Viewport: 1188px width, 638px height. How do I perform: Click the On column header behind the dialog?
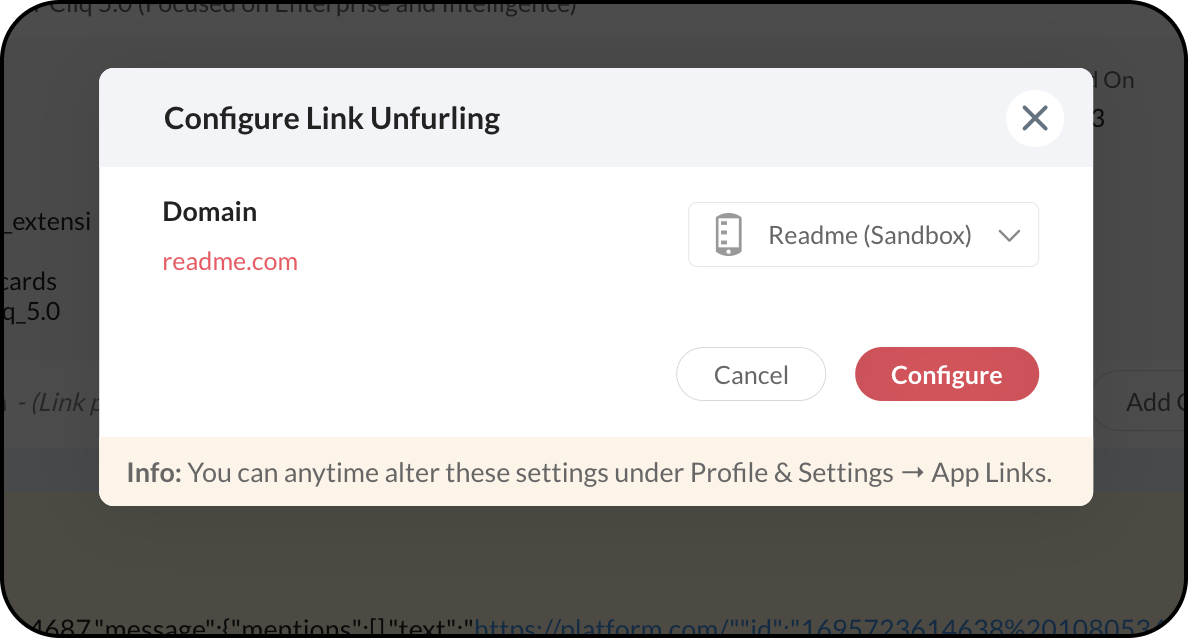click(x=1116, y=80)
